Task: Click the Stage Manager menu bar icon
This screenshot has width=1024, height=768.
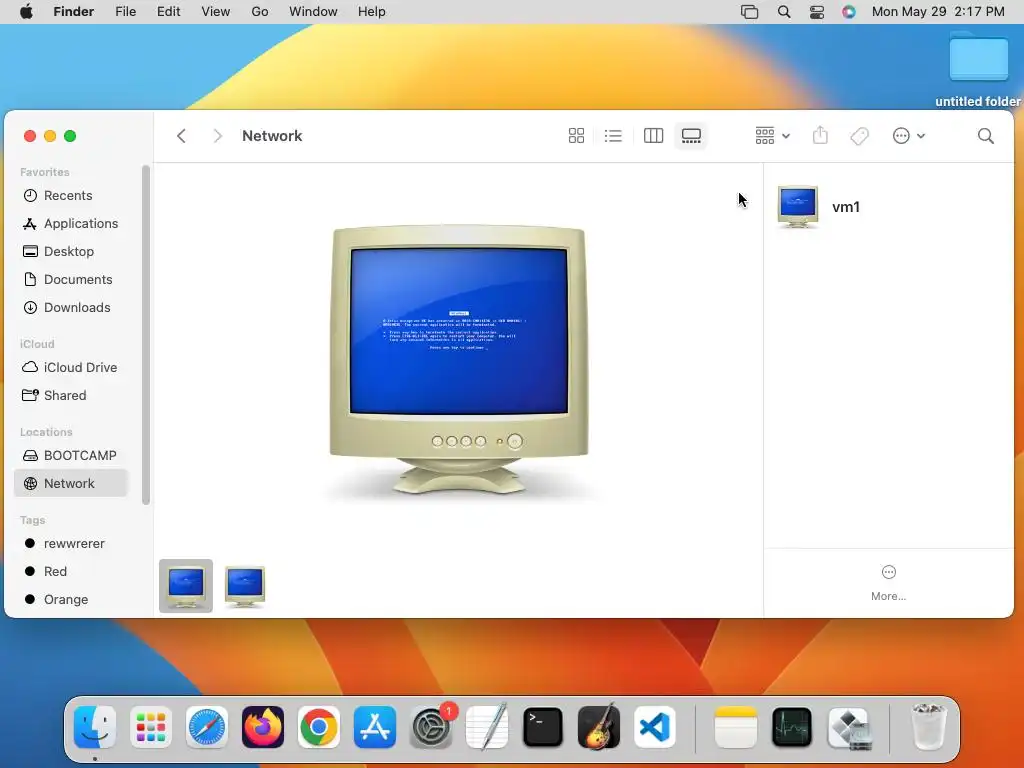Action: 749,12
